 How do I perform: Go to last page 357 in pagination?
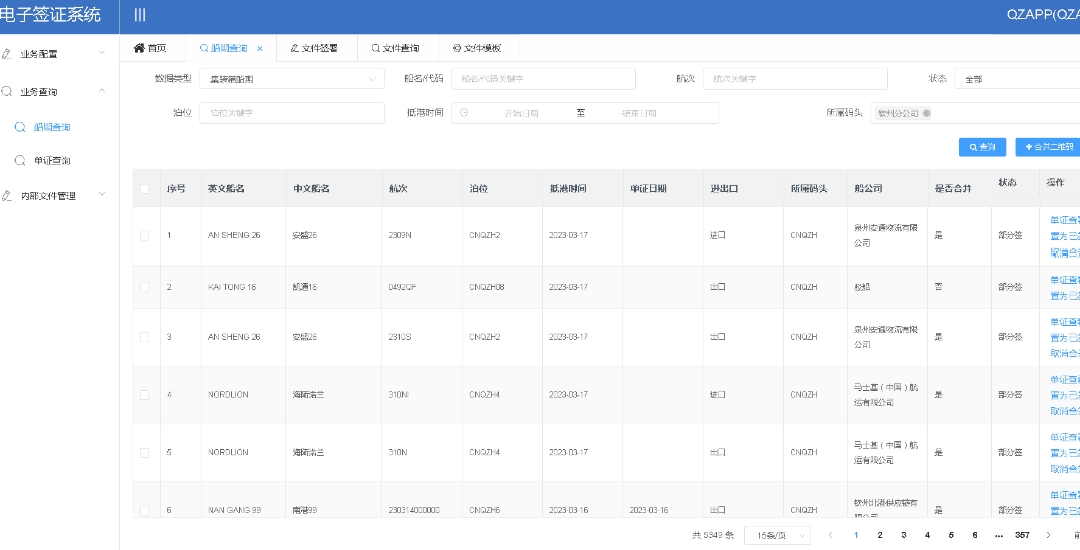pos(1022,535)
